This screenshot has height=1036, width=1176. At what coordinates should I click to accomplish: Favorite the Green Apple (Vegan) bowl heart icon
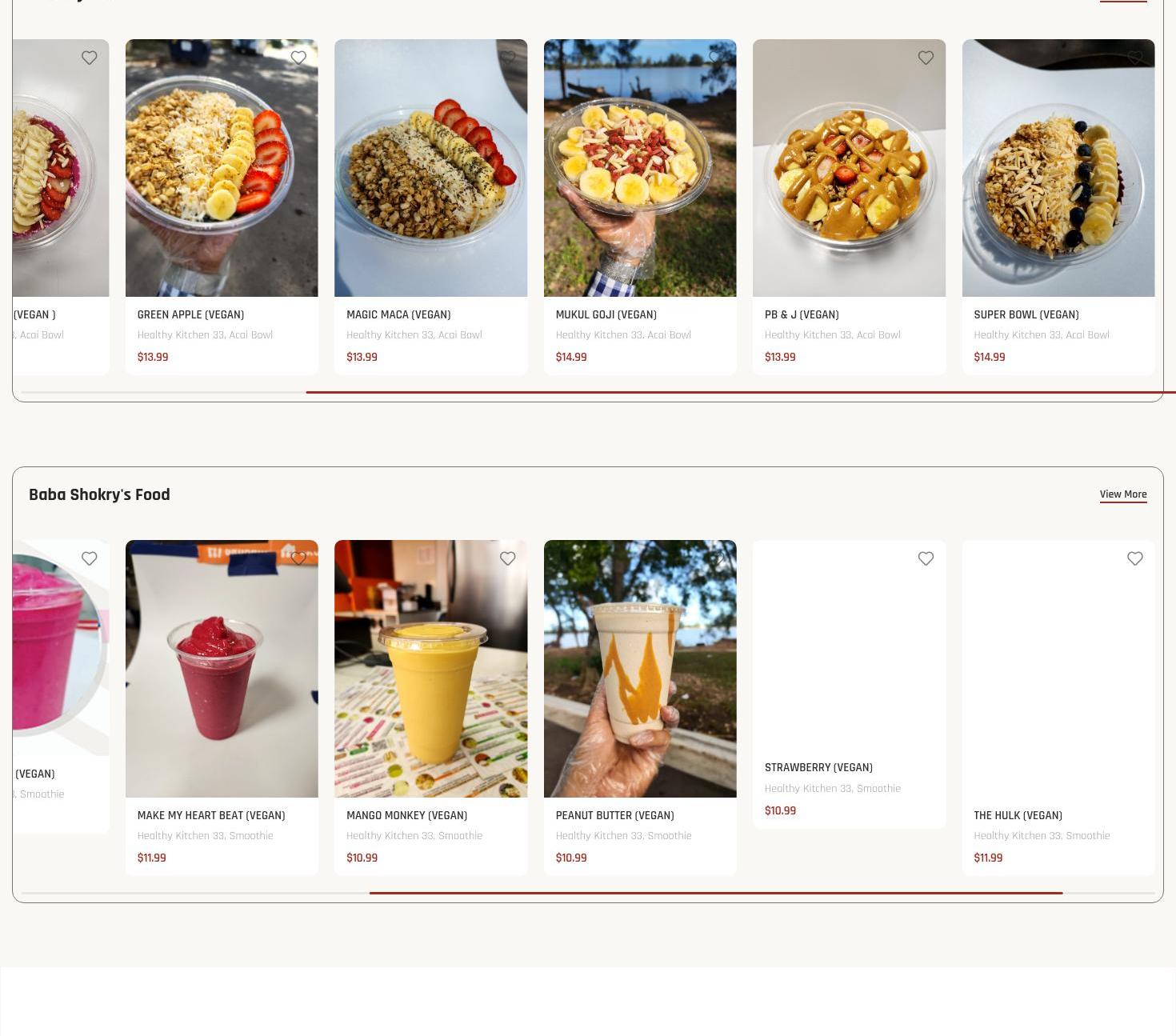click(298, 58)
